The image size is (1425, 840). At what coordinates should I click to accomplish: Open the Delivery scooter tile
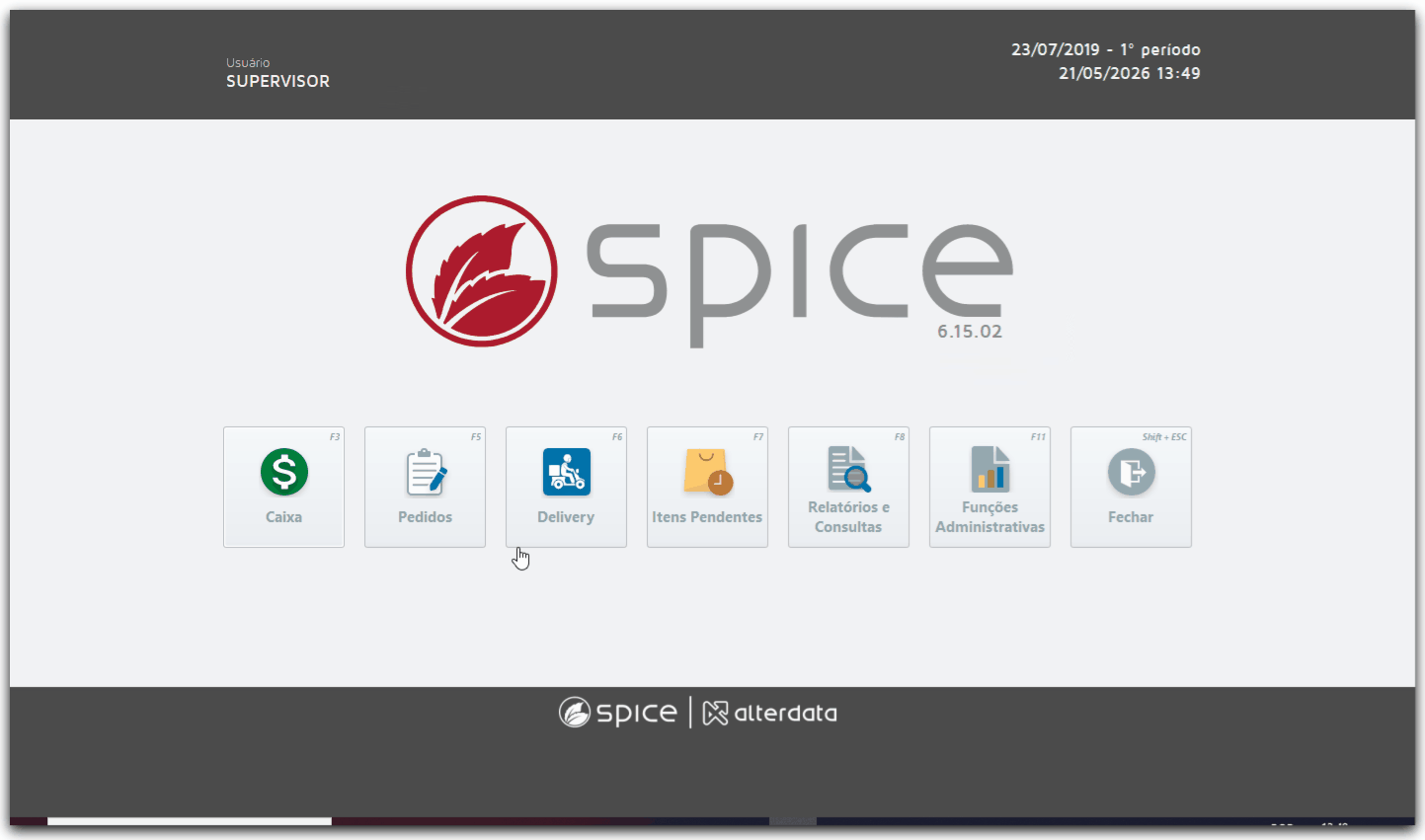(566, 487)
